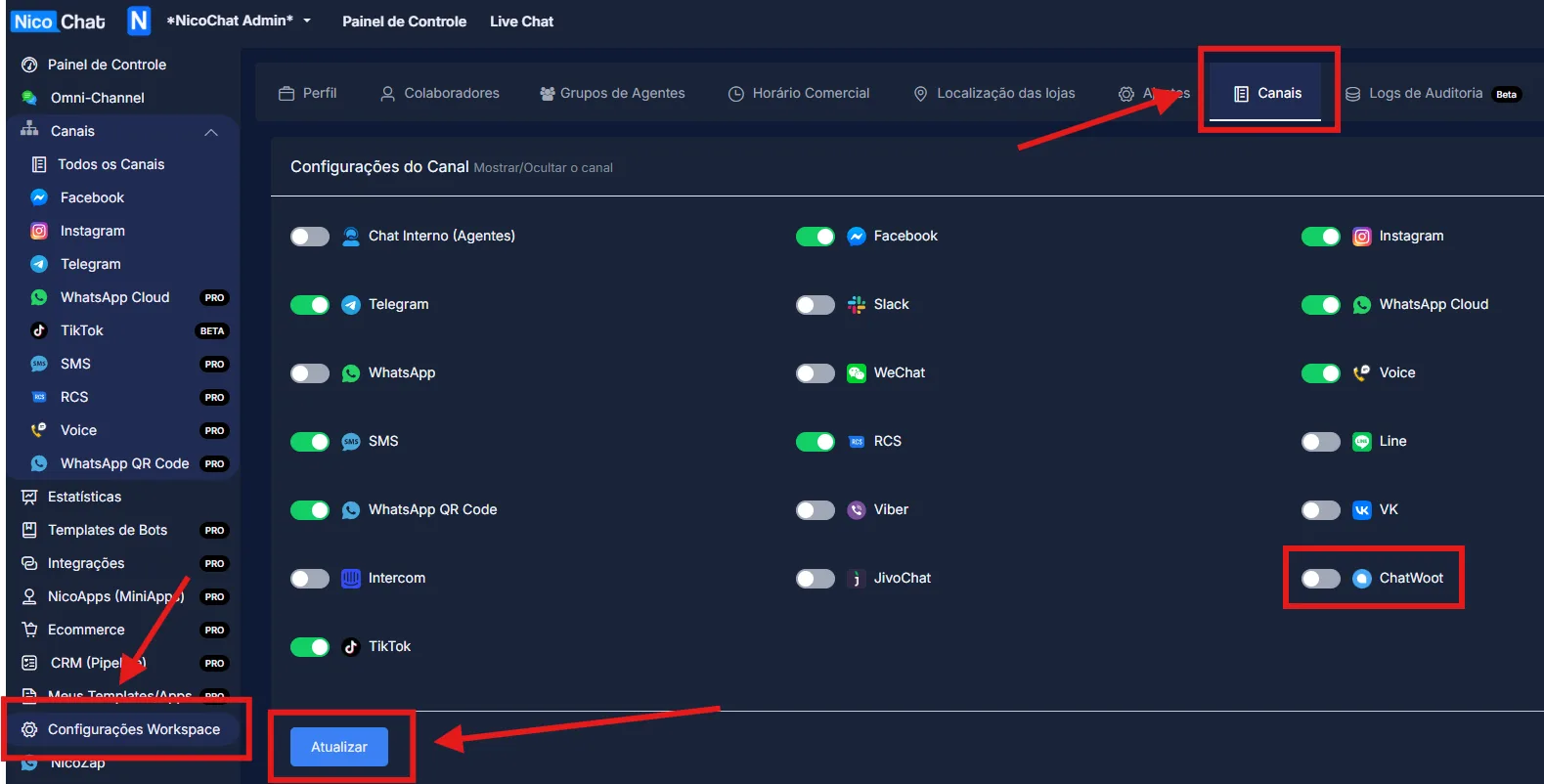The height and width of the screenshot is (784, 1544).
Task: Open Templates de Bots in sidebar
Action: click(x=108, y=530)
